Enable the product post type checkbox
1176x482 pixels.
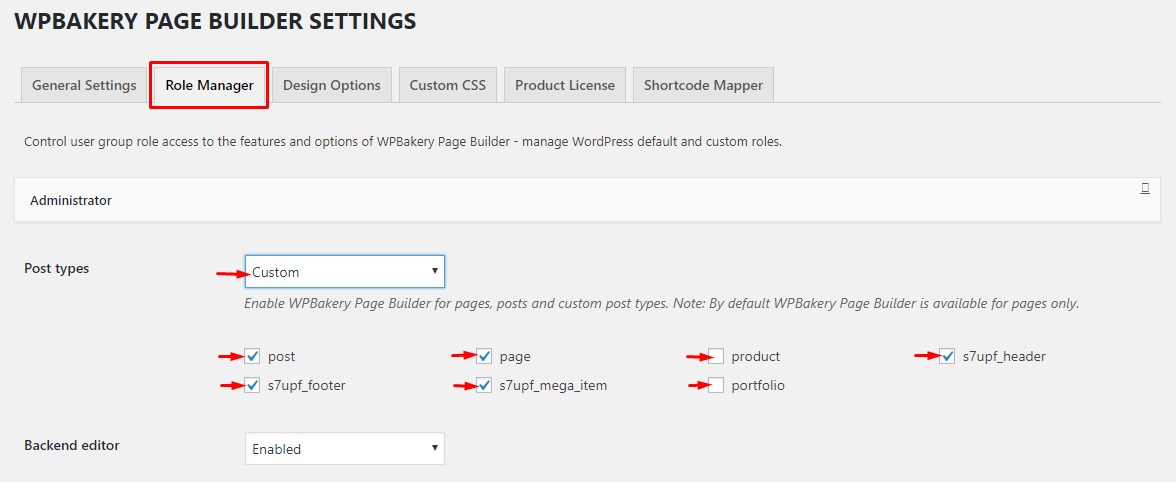coord(716,356)
